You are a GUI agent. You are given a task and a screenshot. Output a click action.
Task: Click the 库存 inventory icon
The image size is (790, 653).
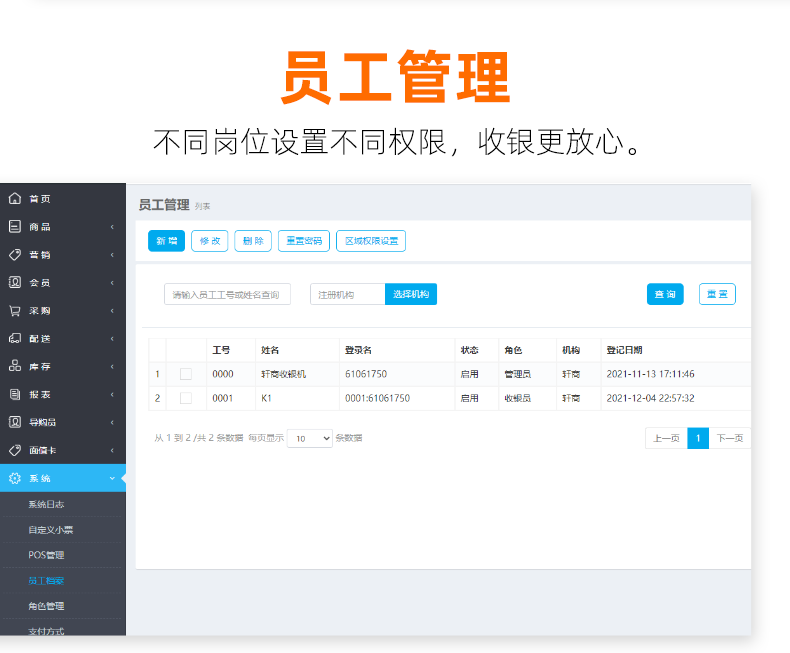click(x=15, y=366)
